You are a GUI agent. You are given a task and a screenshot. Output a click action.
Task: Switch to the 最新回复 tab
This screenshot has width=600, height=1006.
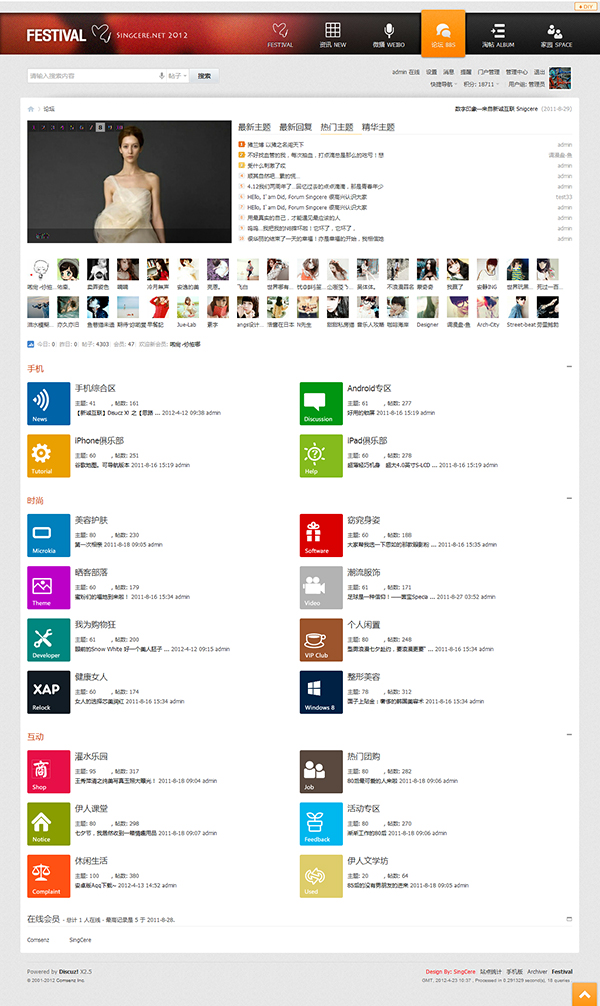[x=295, y=127]
